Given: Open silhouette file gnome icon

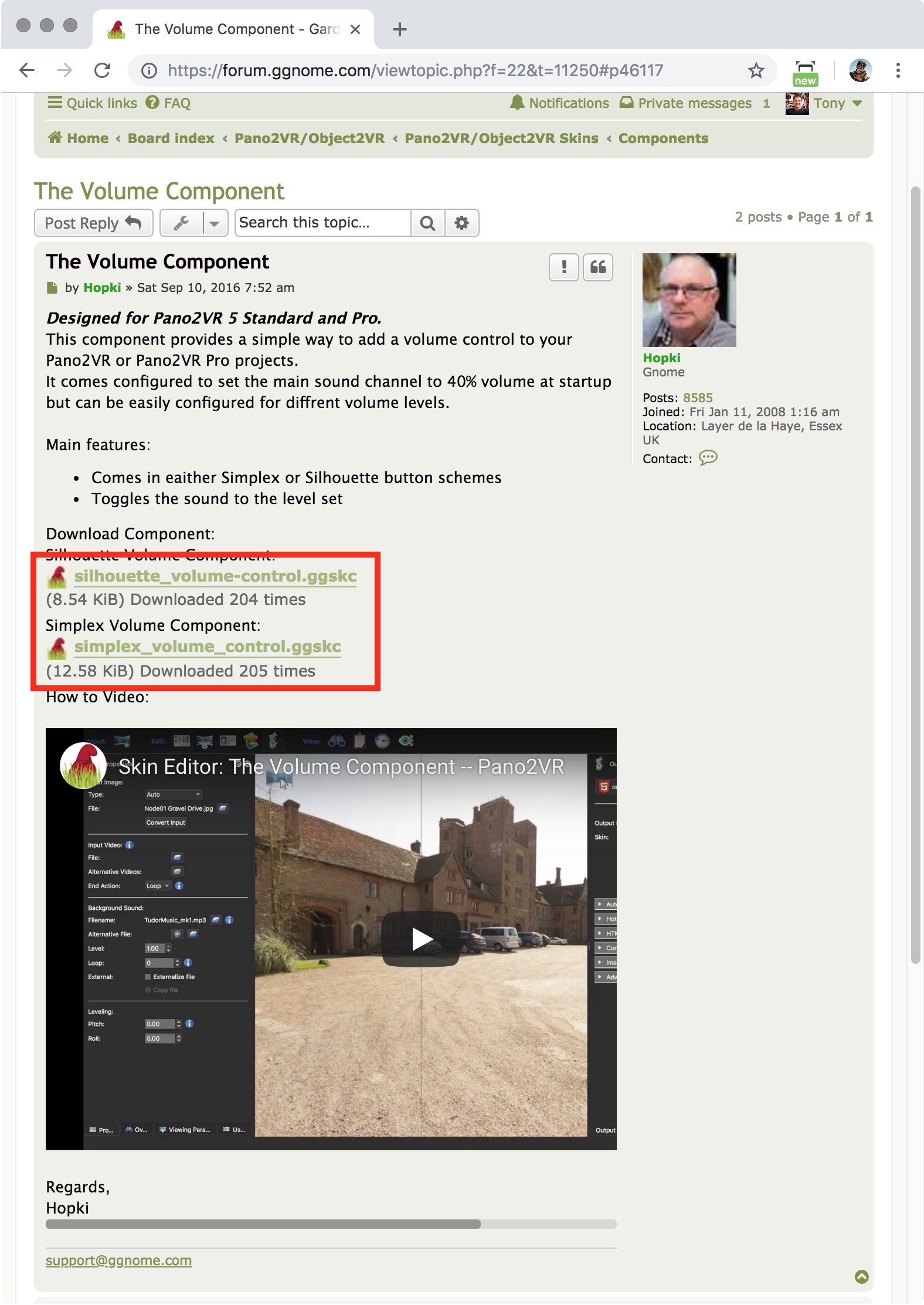Looking at the screenshot, I should click(x=57, y=577).
